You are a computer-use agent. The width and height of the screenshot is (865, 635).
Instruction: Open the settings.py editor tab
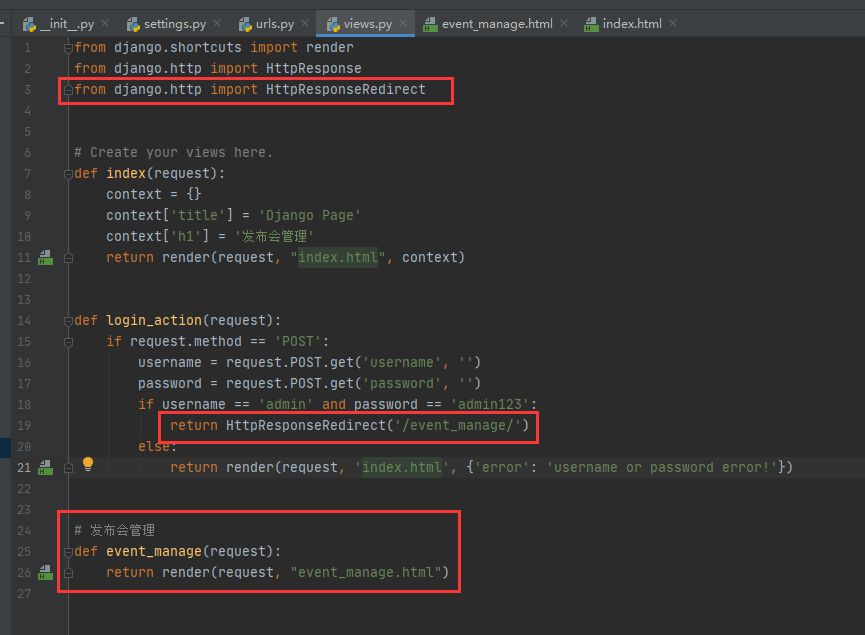pyautogui.click(x=174, y=24)
